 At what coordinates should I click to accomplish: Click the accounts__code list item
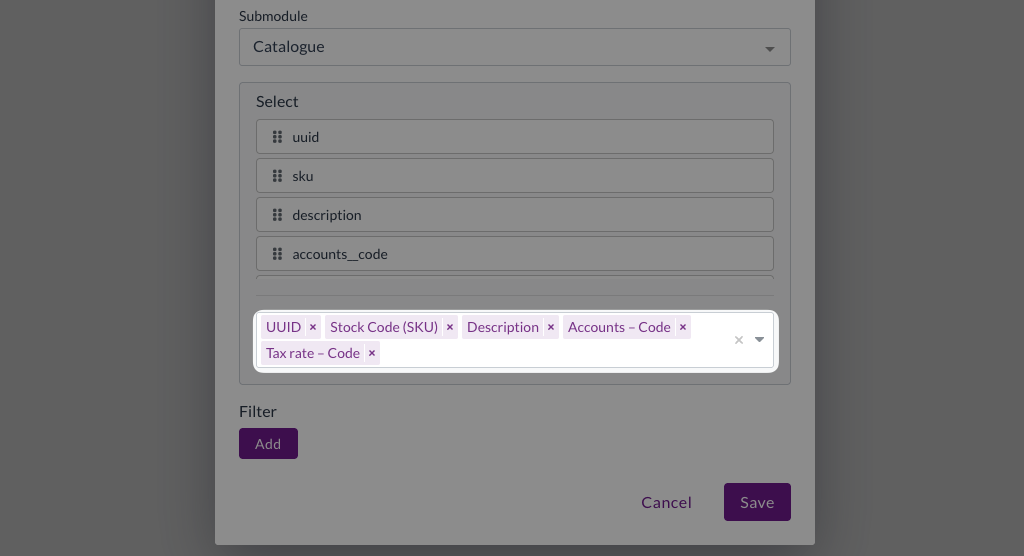[520, 254]
